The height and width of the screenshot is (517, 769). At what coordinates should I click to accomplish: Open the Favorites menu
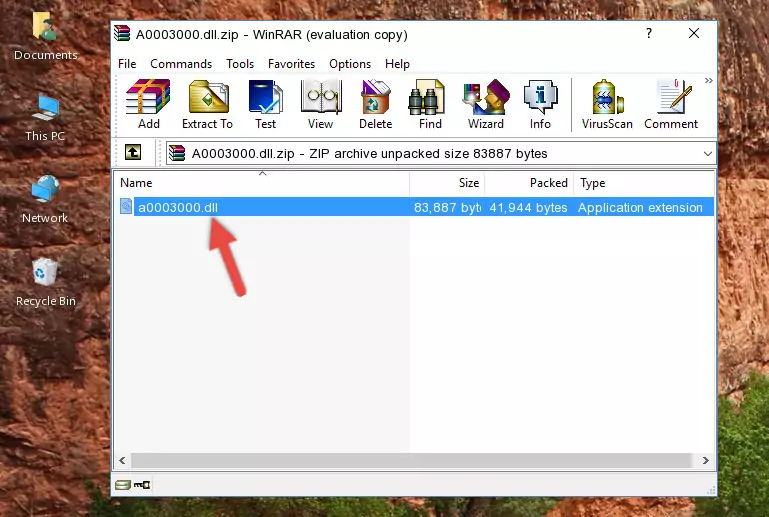(291, 64)
